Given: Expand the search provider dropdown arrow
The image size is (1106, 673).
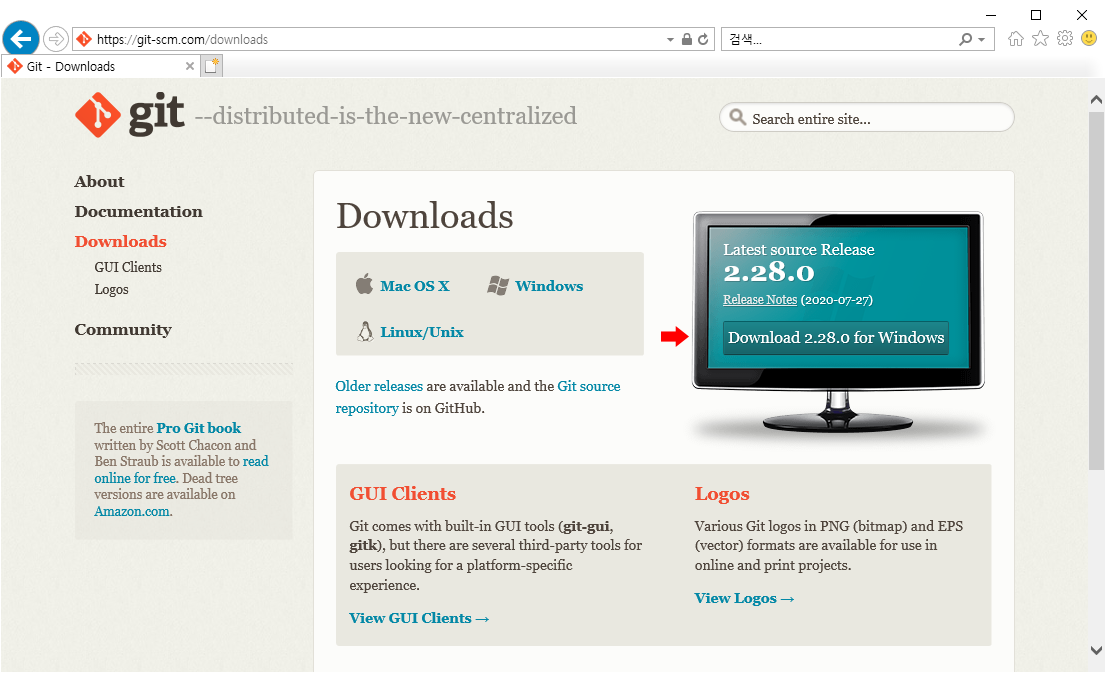Looking at the screenshot, I should 981,40.
